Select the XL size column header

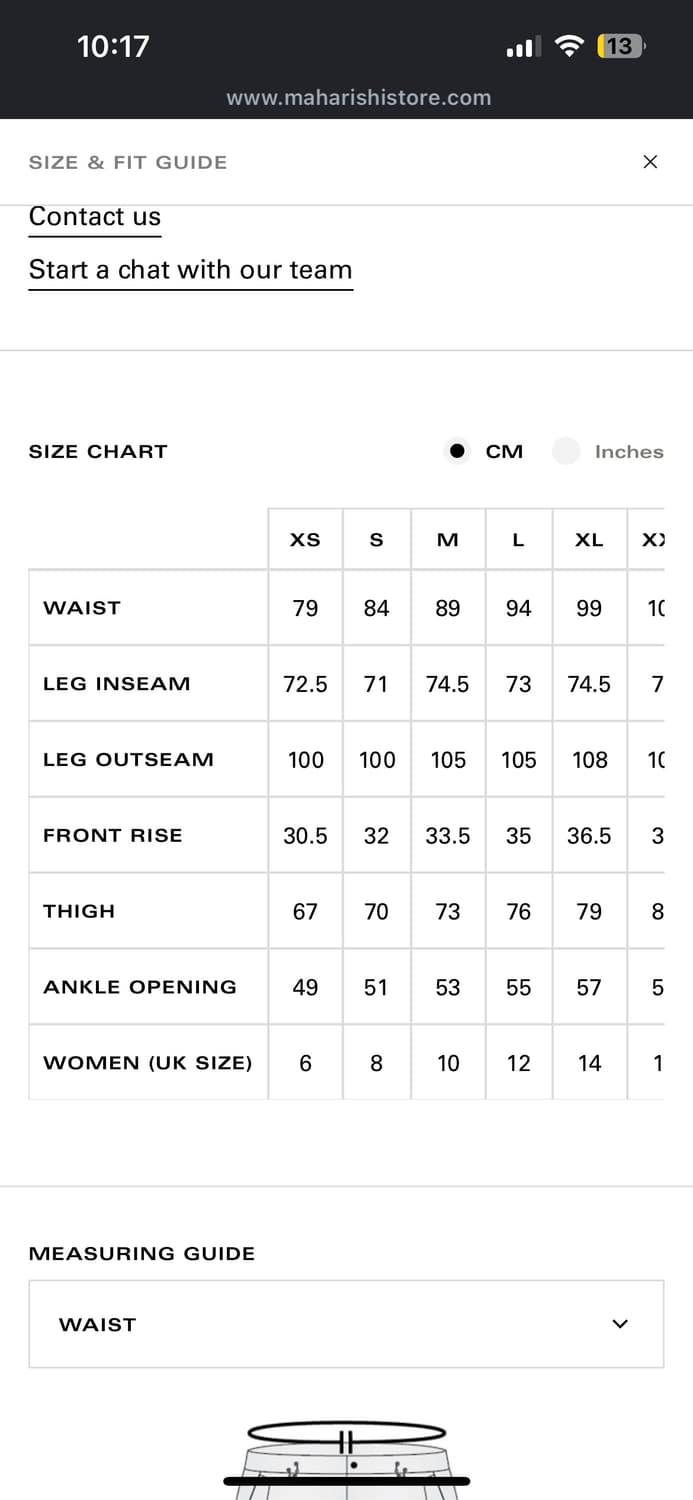coord(589,540)
